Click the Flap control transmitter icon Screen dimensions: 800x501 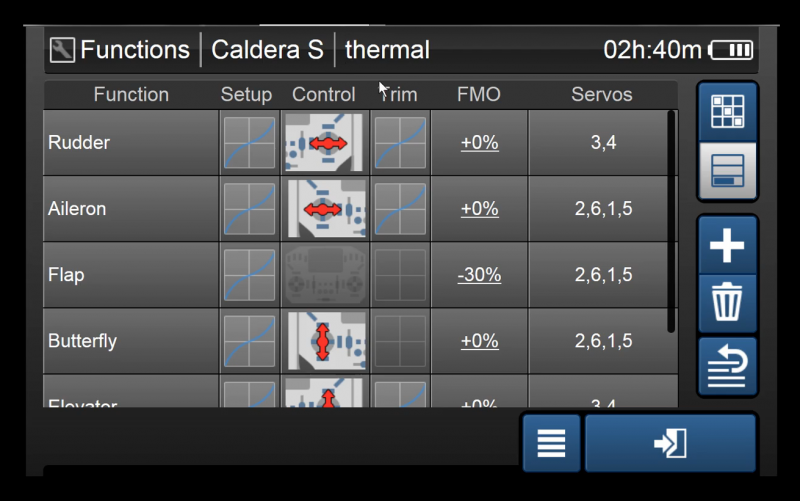tap(325, 275)
